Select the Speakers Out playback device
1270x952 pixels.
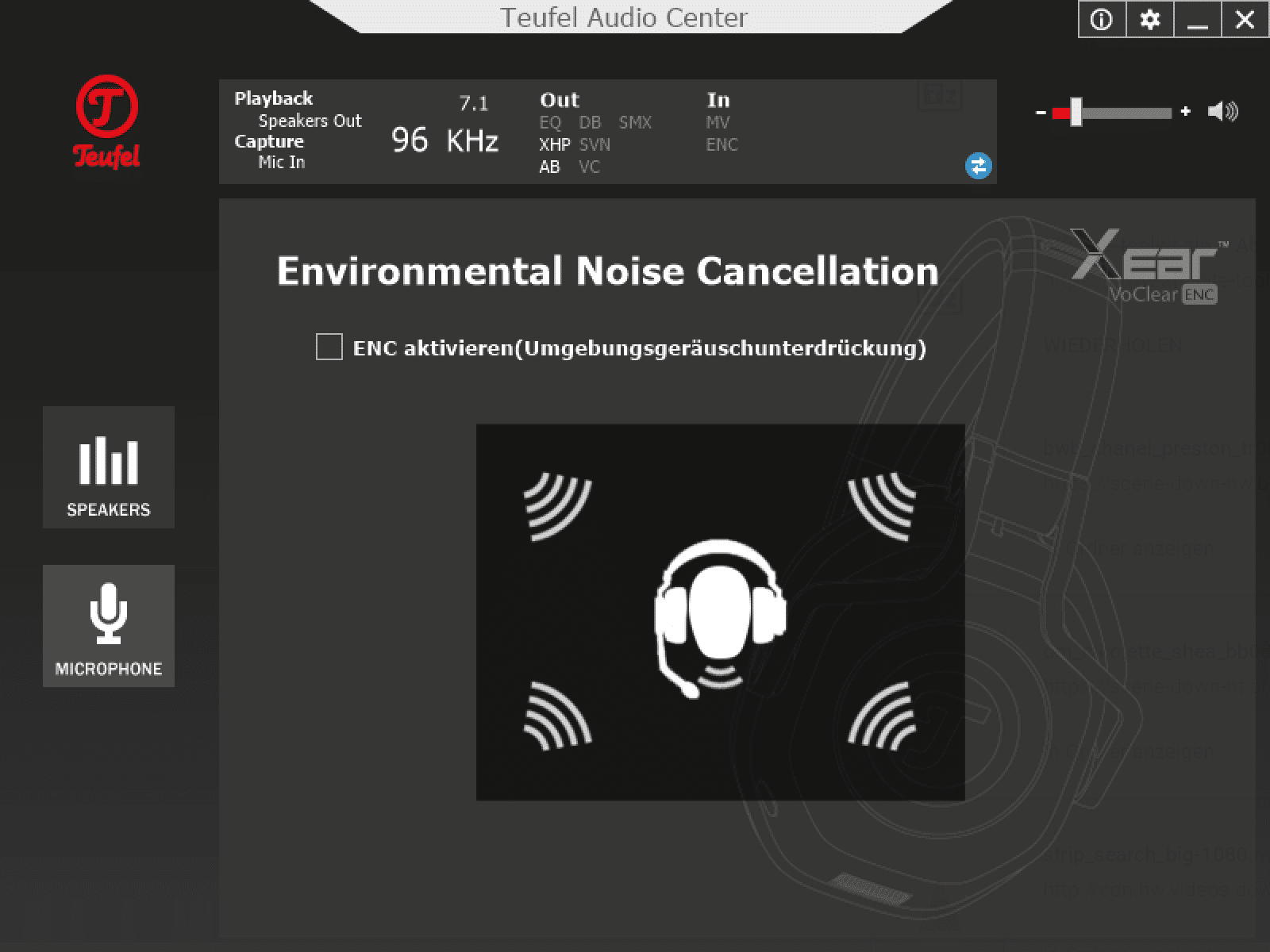click(x=310, y=121)
